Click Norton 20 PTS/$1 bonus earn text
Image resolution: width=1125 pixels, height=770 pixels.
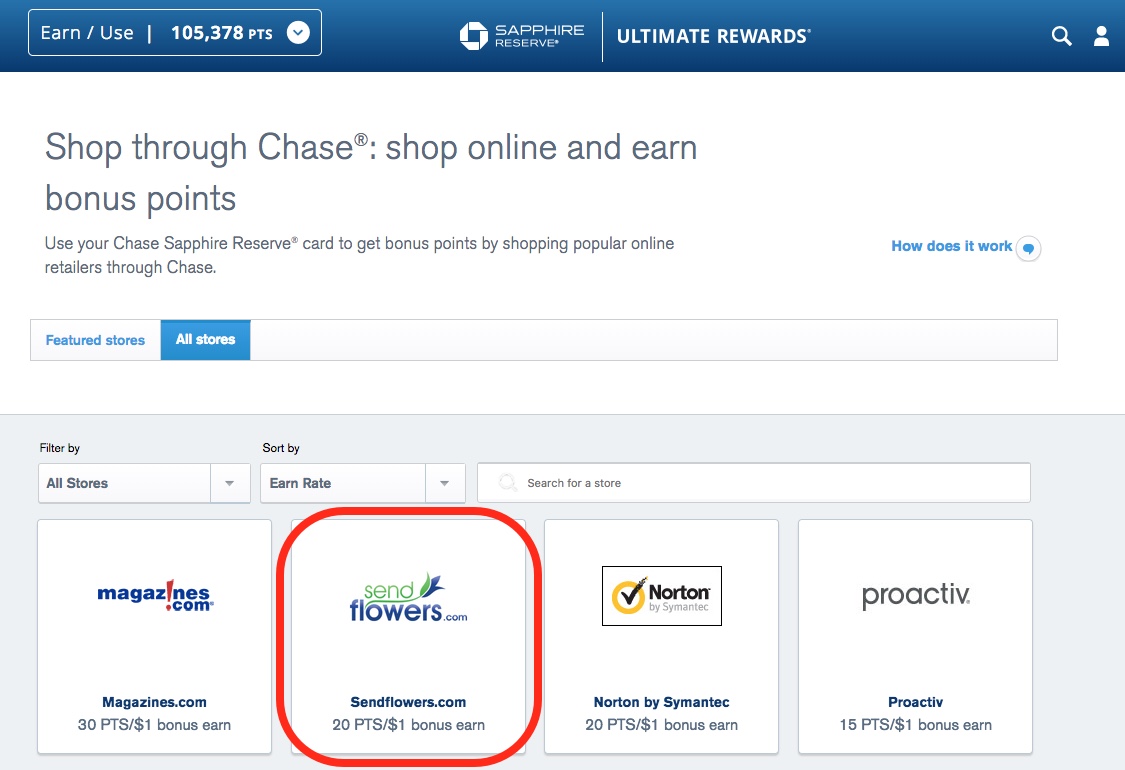click(x=662, y=725)
